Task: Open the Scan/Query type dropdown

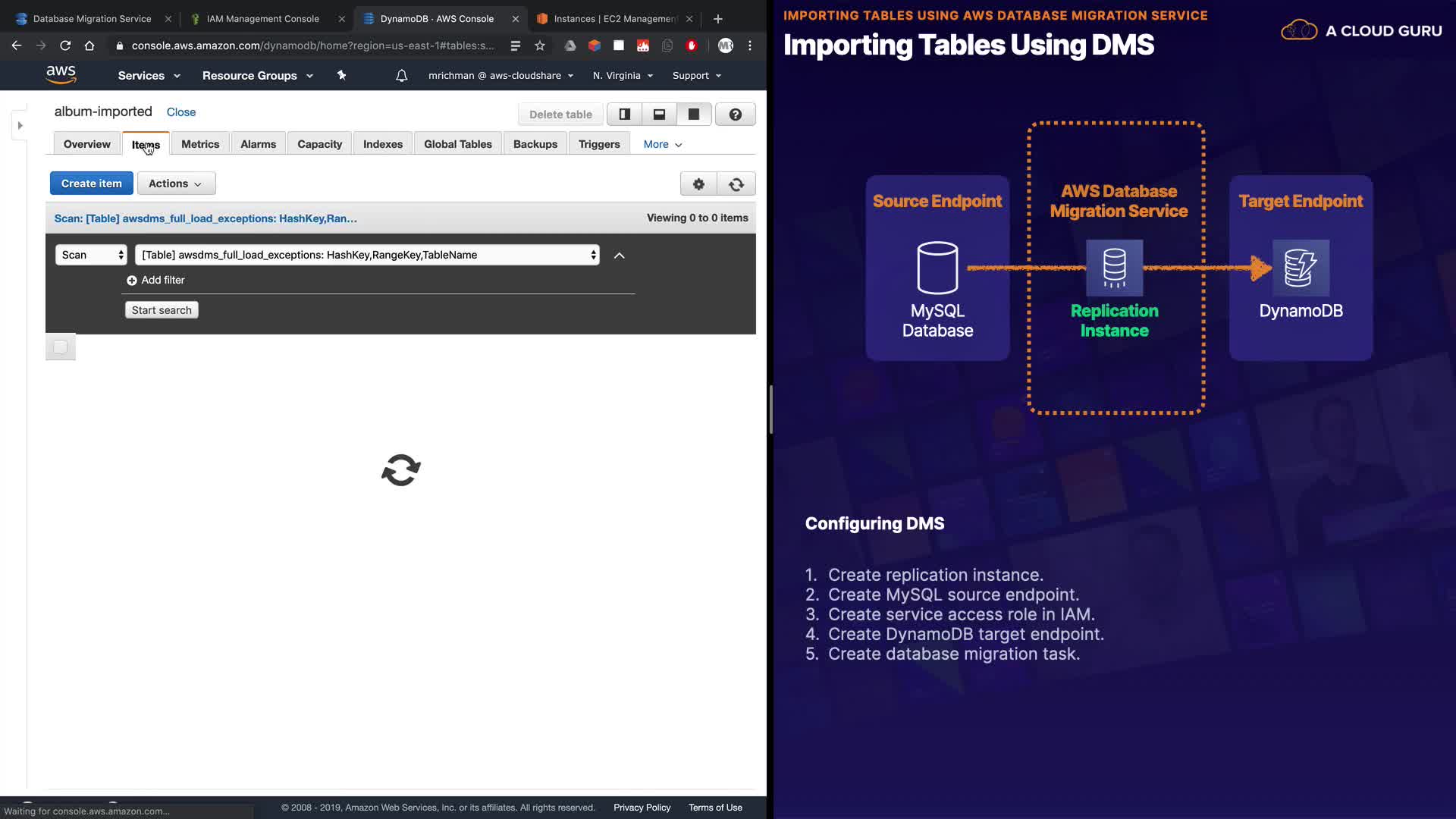Action: 91,255
